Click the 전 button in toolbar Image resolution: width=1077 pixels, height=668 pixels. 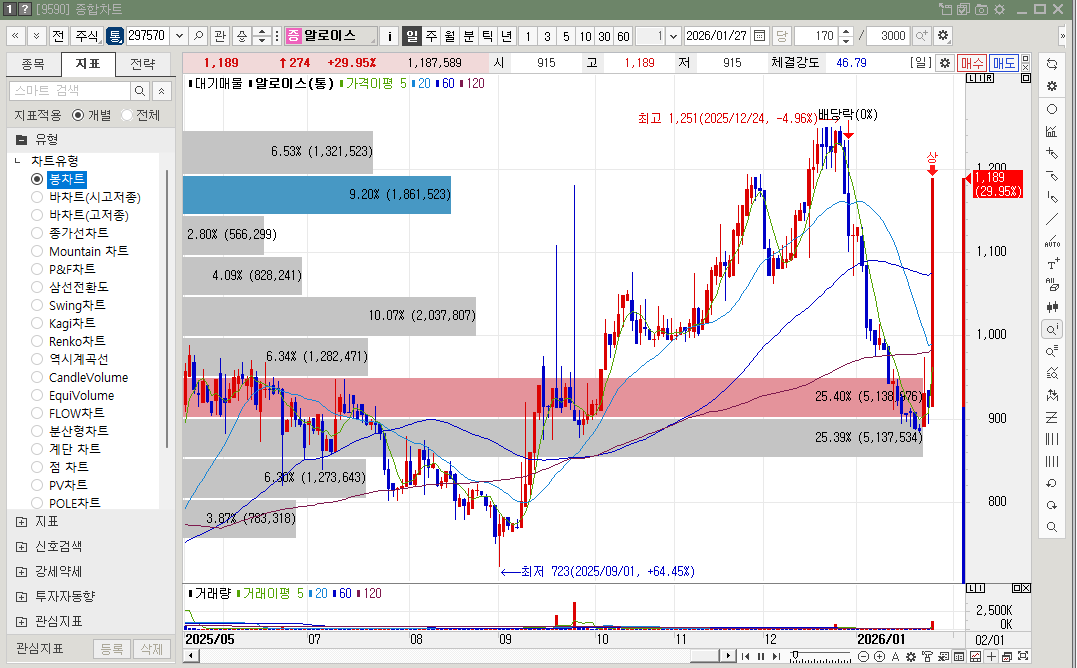click(x=58, y=36)
